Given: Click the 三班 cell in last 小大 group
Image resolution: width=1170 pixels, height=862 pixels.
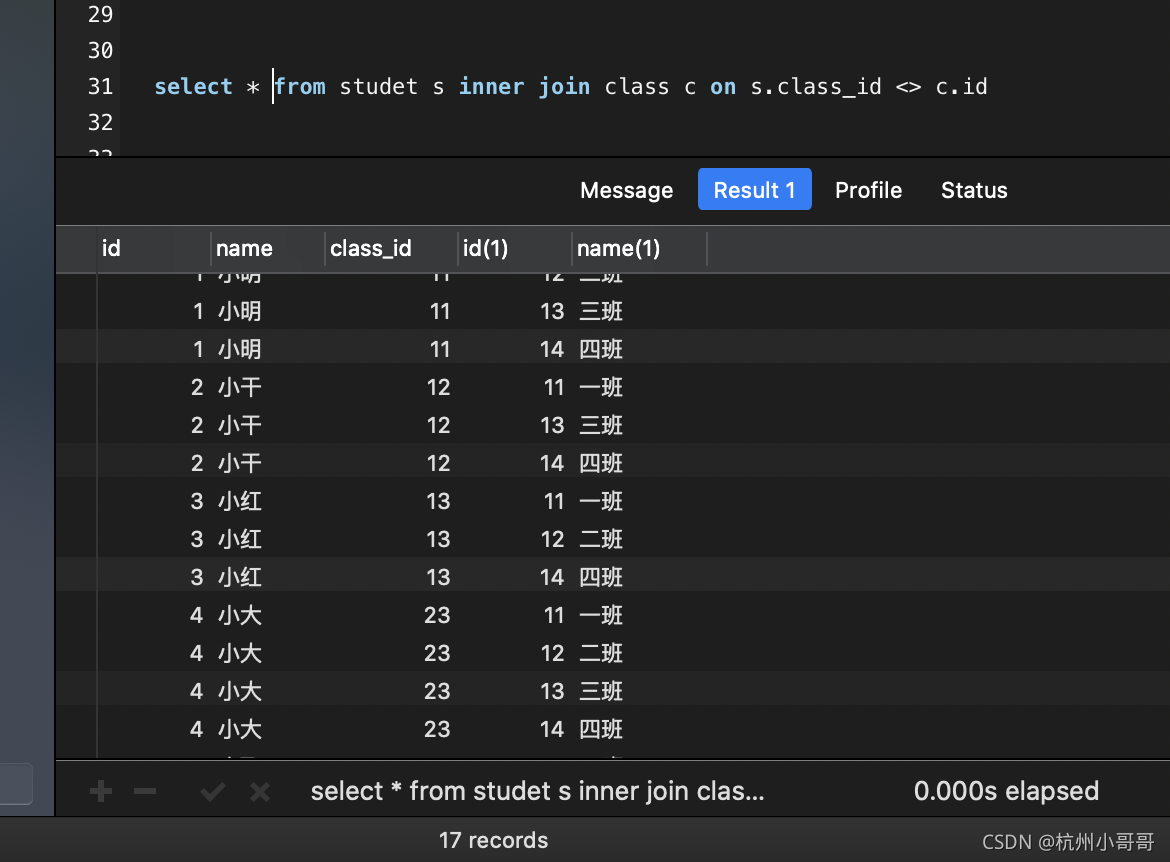Looking at the screenshot, I should pyautogui.click(x=601, y=691).
